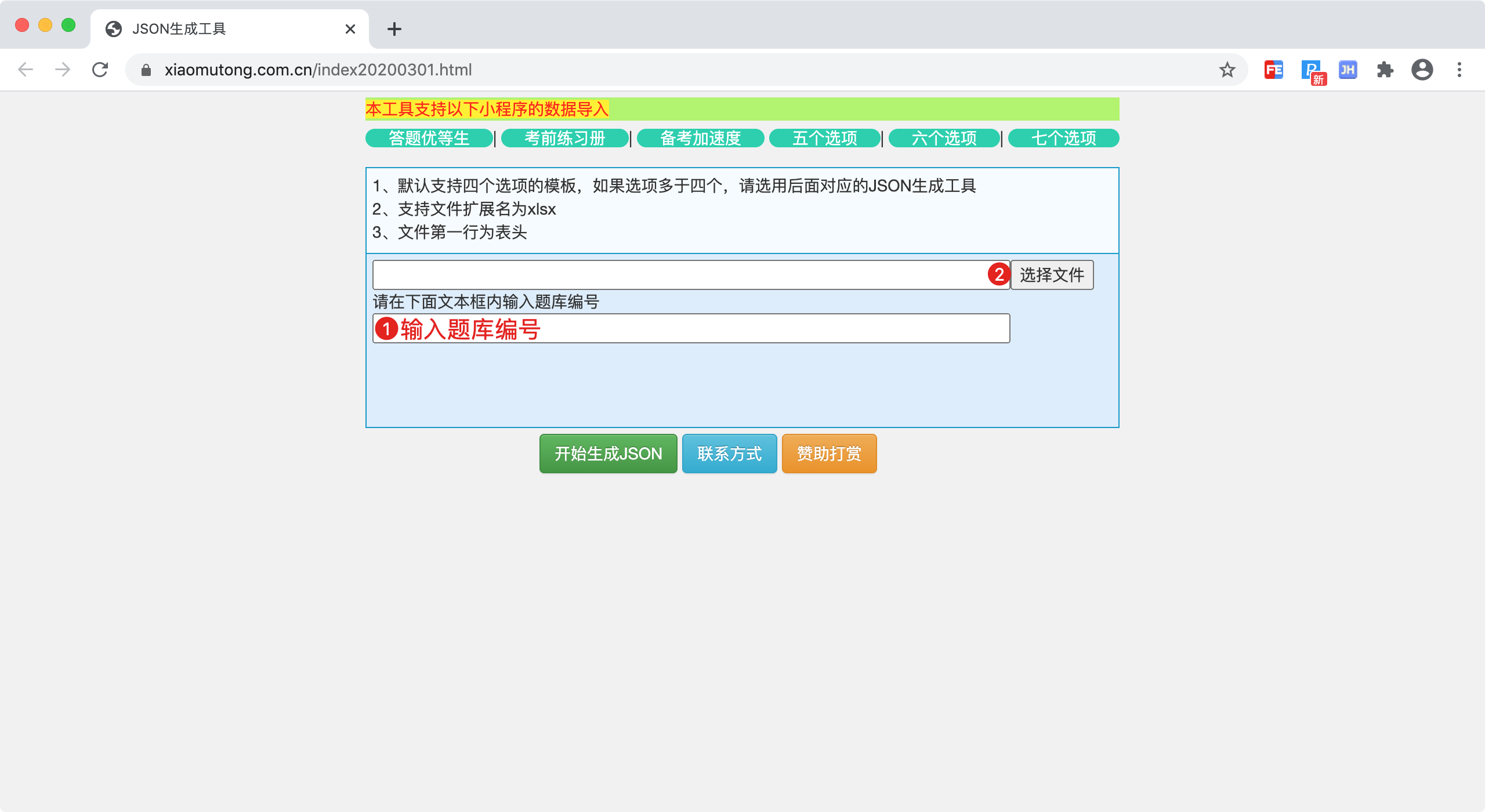This screenshot has width=1485, height=812.
Task: Open new tab with plus icon
Action: (x=394, y=29)
